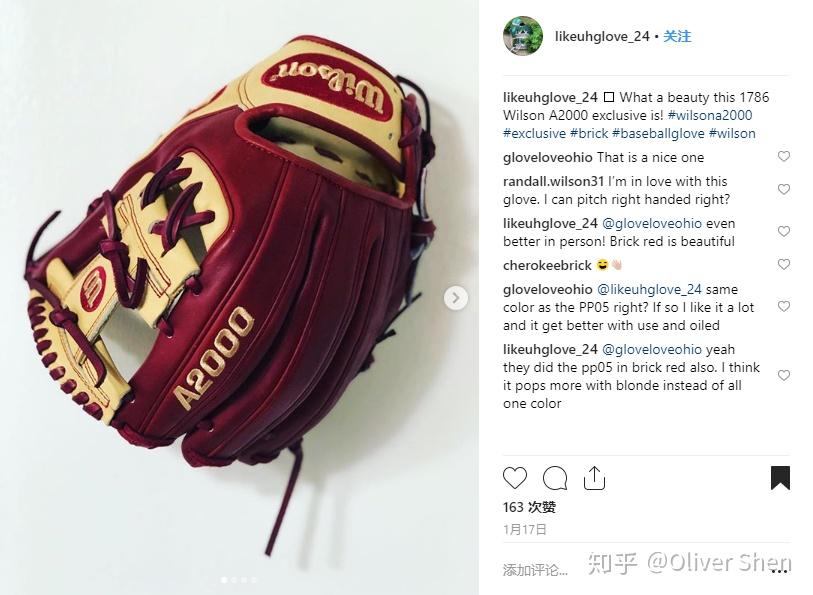
Task: Like the 'Brick red is beautiful' reply
Action: pos(783,232)
